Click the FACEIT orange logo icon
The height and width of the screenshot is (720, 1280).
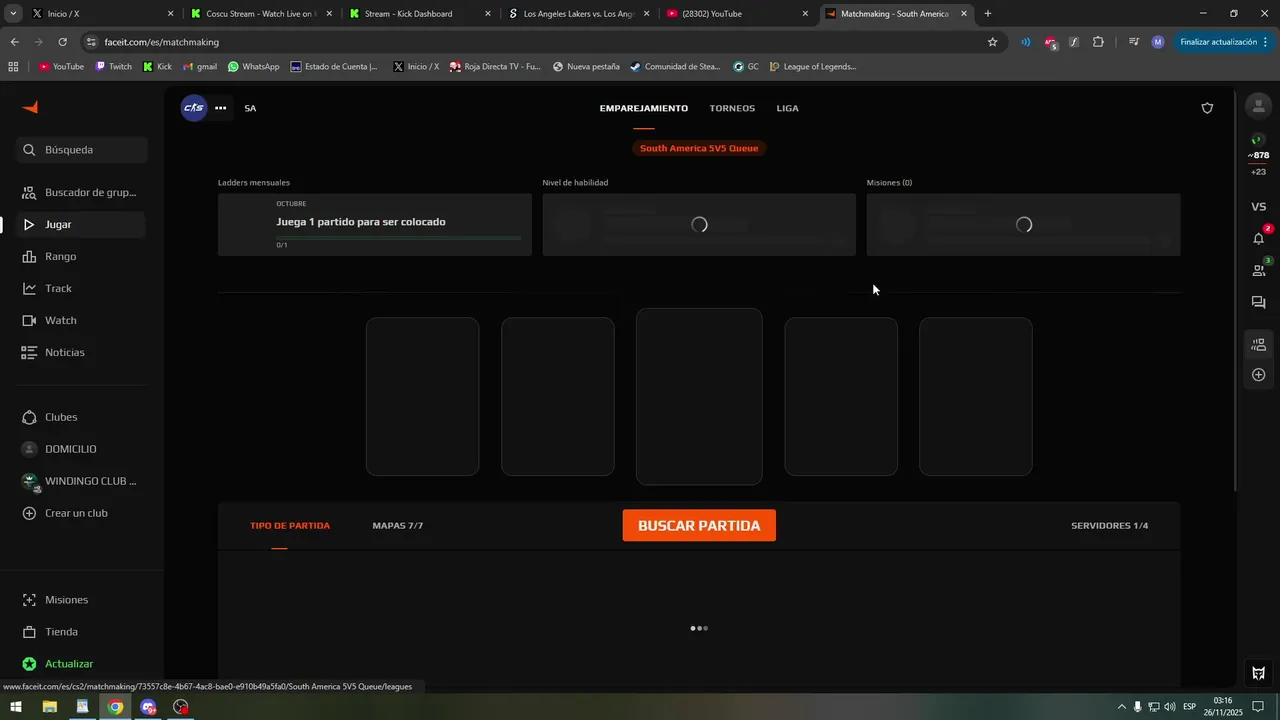click(30, 107)
